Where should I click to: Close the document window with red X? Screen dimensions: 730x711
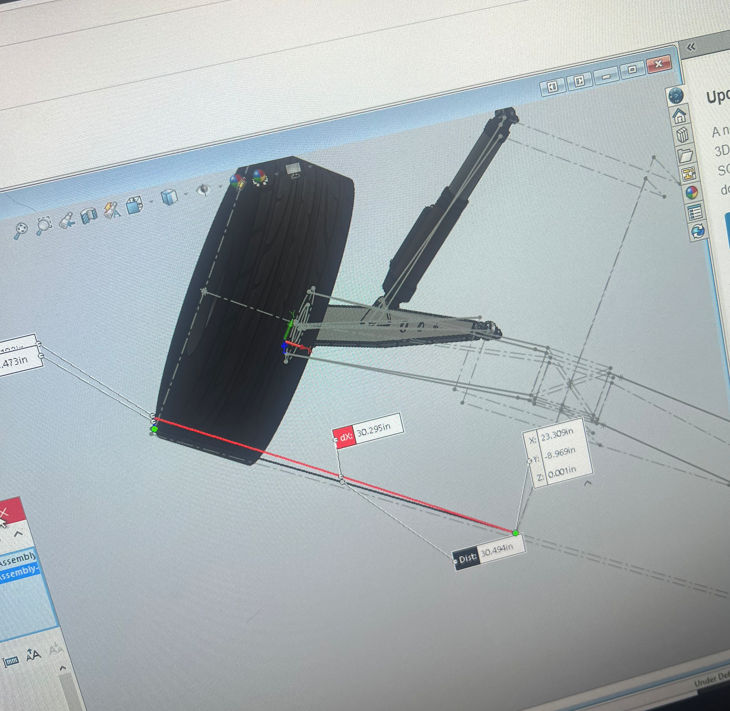(x=658, y=64)
